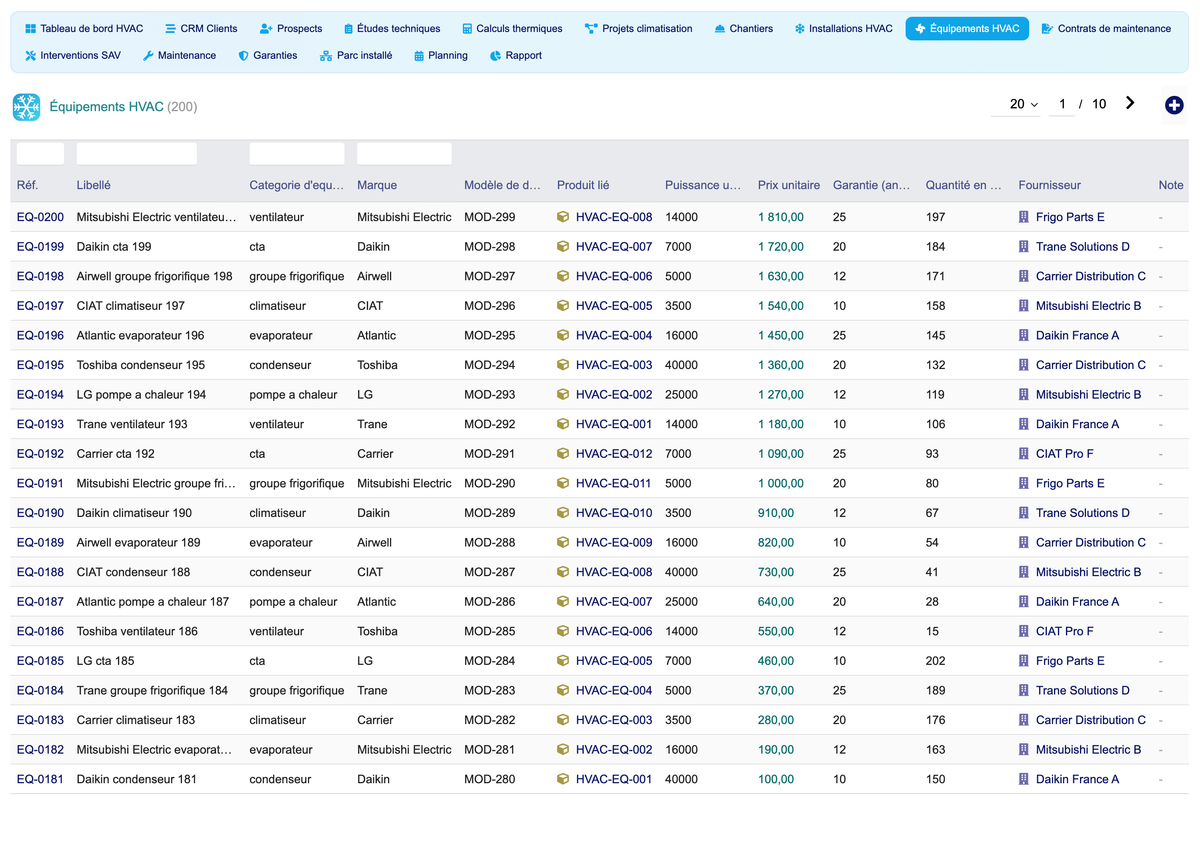This screenshot has width=1200, height=842.
Task: Click price 100,00 in EQ-0181 row
Action: pos(776,779)
